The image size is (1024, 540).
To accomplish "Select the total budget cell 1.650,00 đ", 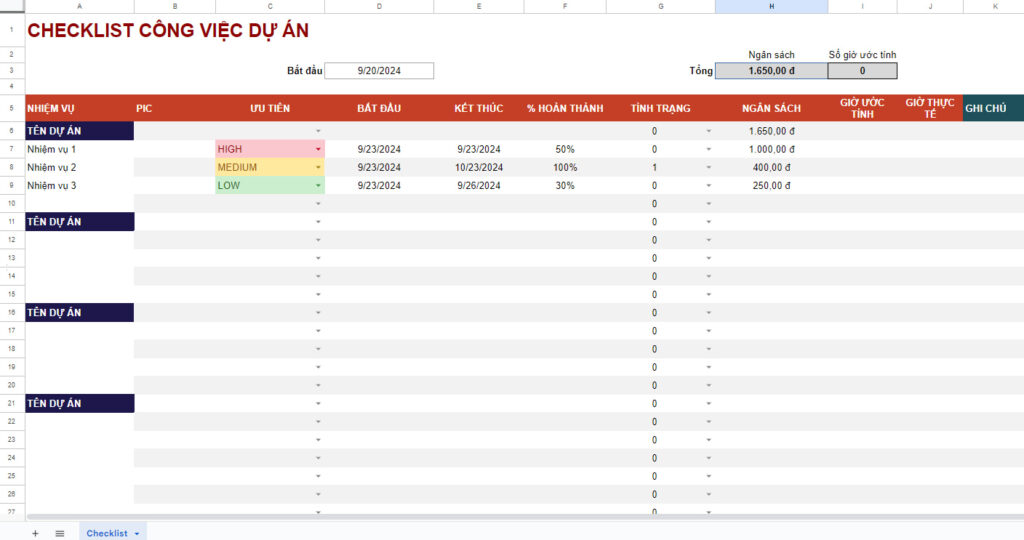I will pos(771,71).
